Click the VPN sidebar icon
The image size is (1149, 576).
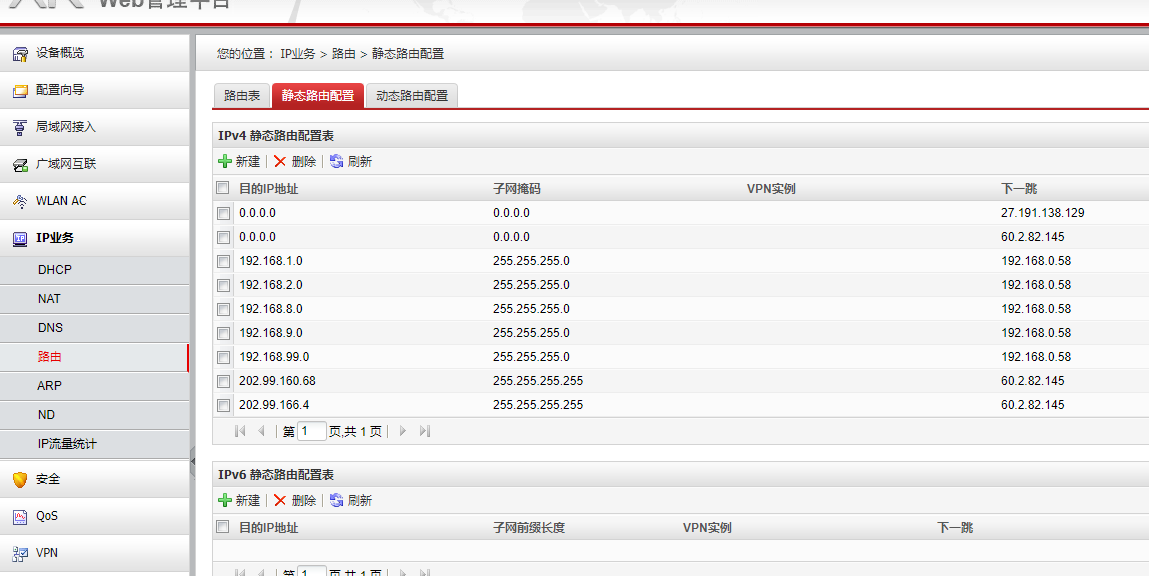click(20, 553)
